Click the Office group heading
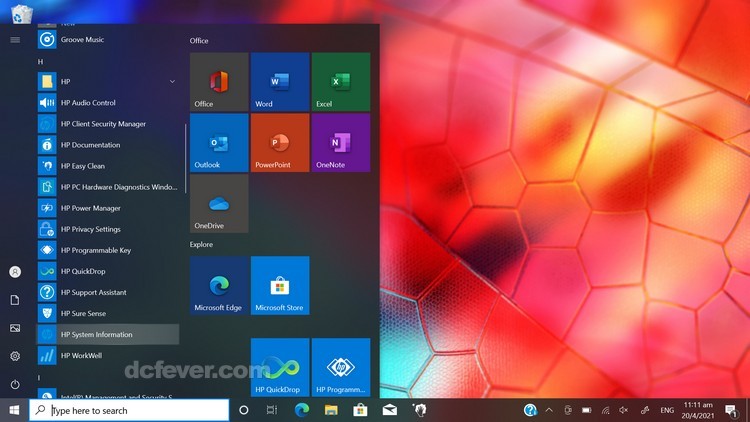The width and height of the screenshot is (750, 422). [199, 41]
